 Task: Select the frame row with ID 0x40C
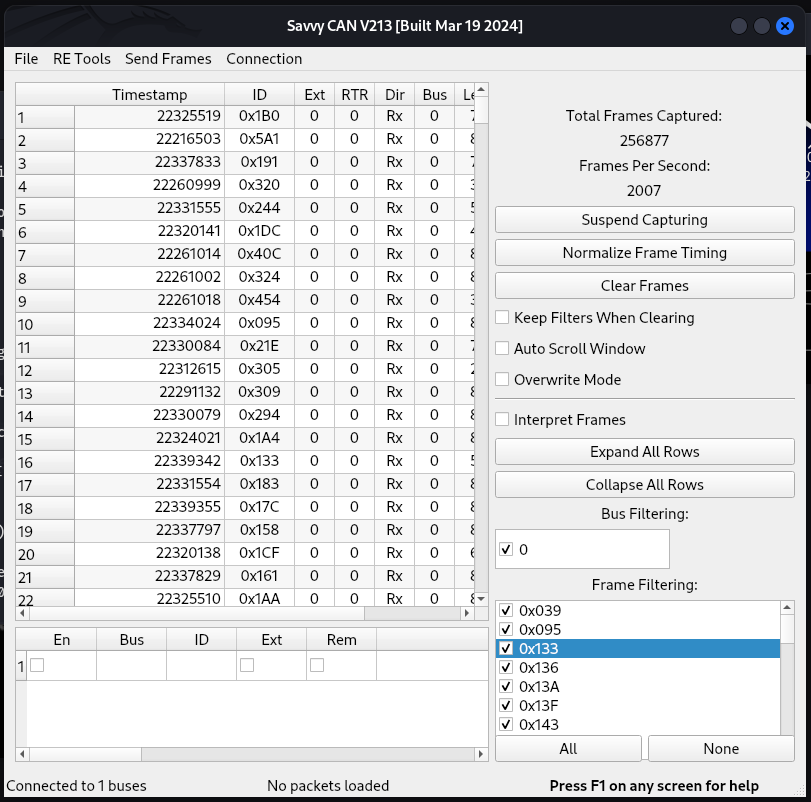pyautogui.click(x=259, y=254)
